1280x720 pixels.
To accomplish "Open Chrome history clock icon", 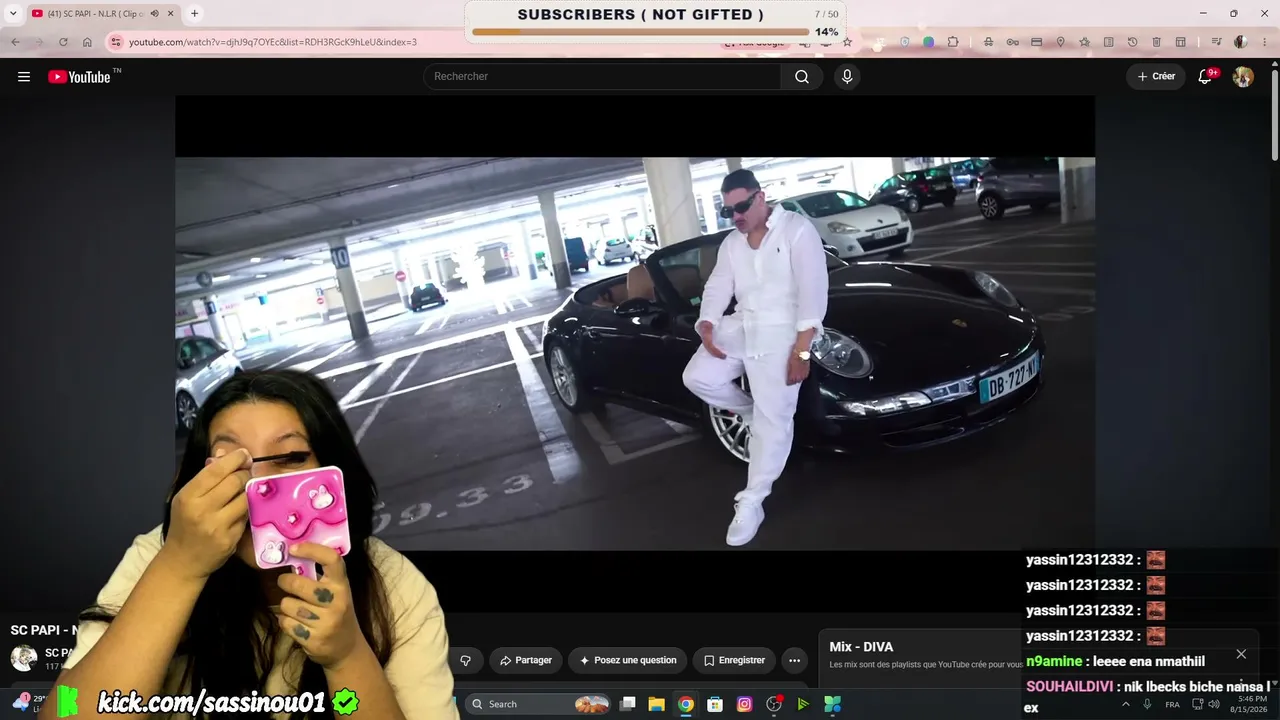I will [1132, 42].
